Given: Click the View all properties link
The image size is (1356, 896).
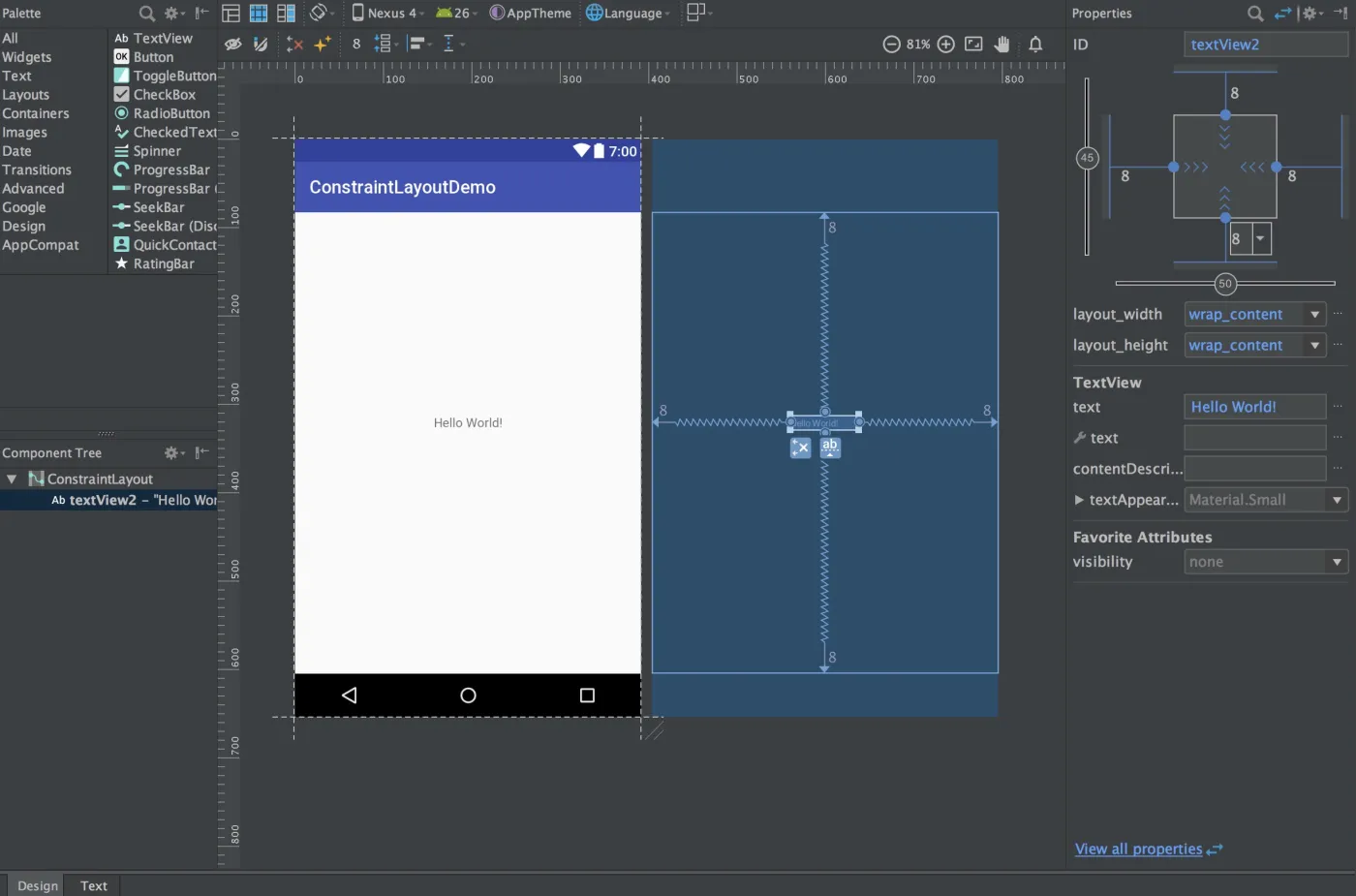Looking at the screenshot, I should tap(1138, 850).
